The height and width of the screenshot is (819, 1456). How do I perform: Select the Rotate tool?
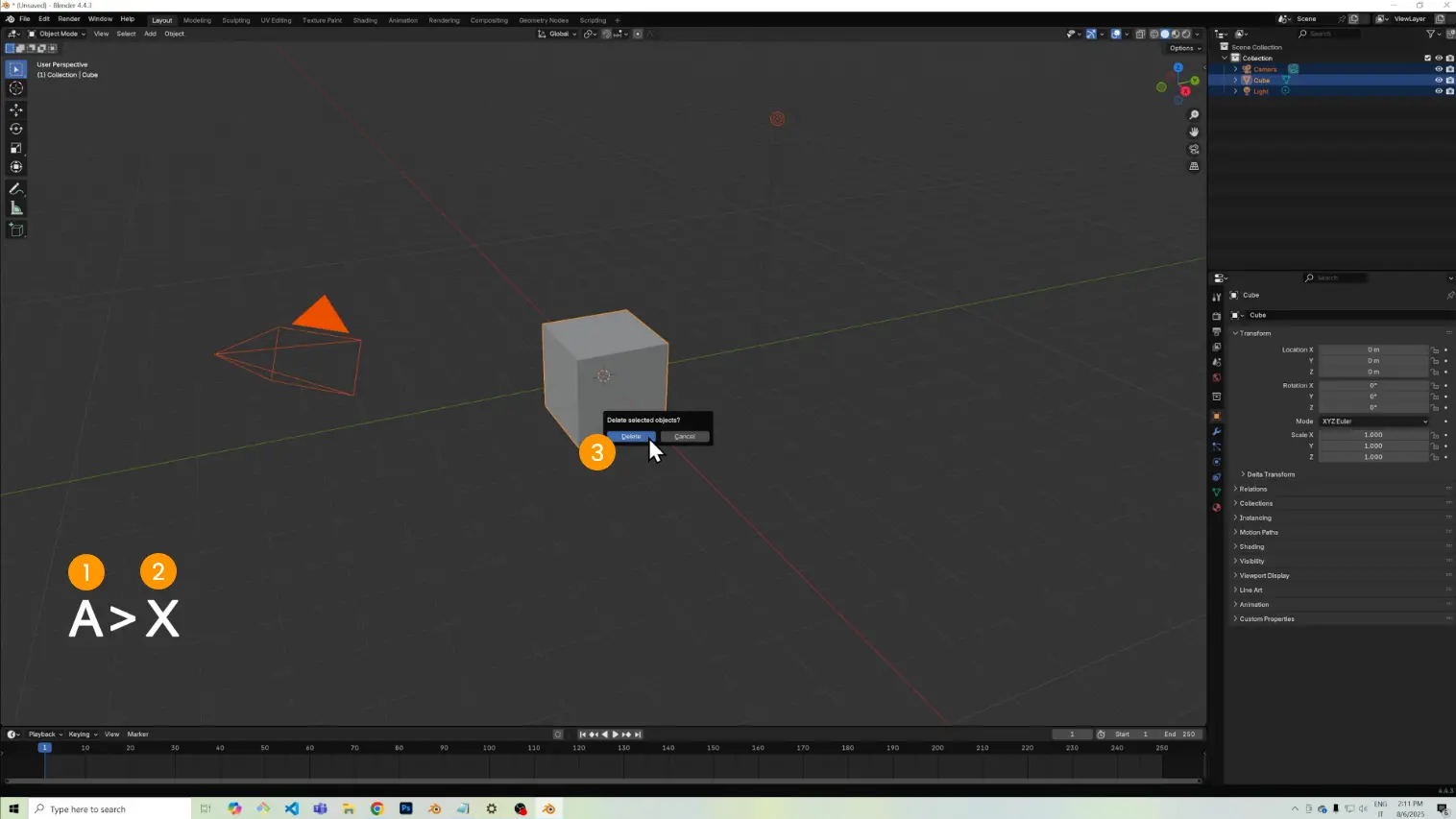(x=16, y=129)
